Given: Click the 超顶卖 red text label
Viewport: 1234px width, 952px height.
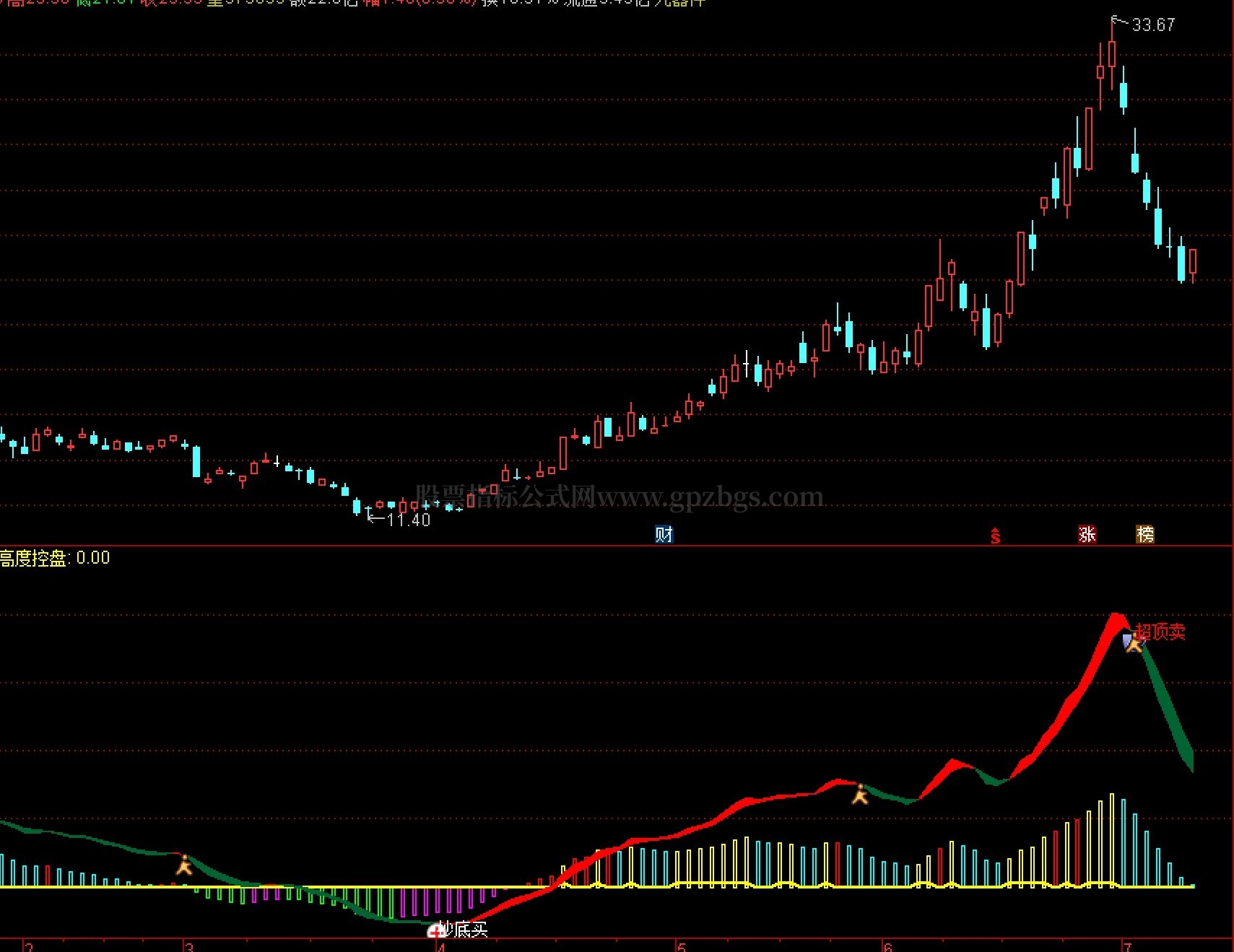Looking at the screenshot, I should click(1160, 632).
